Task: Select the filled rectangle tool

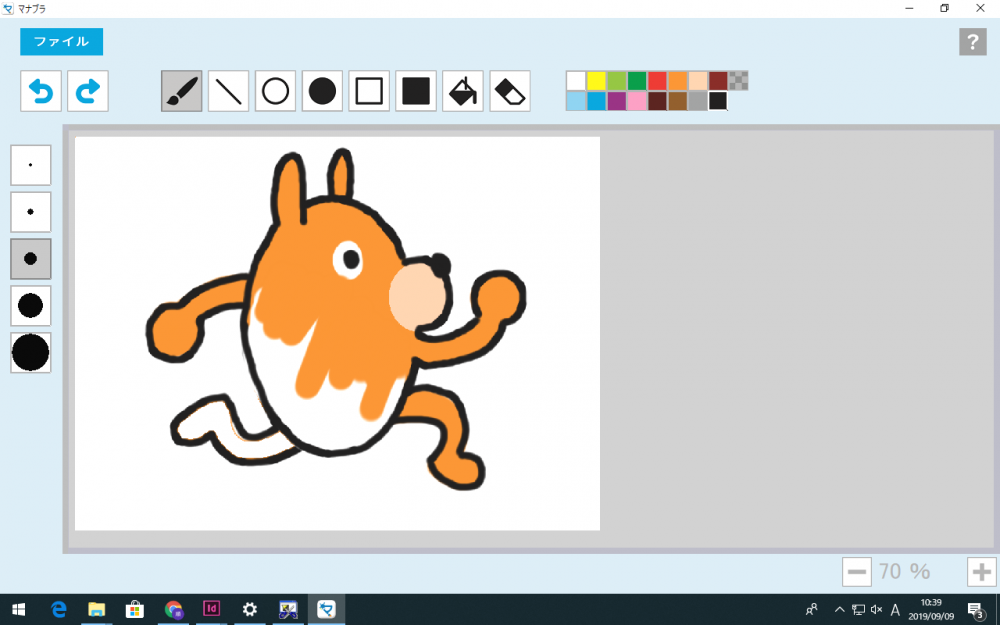Action: [416, 91]
